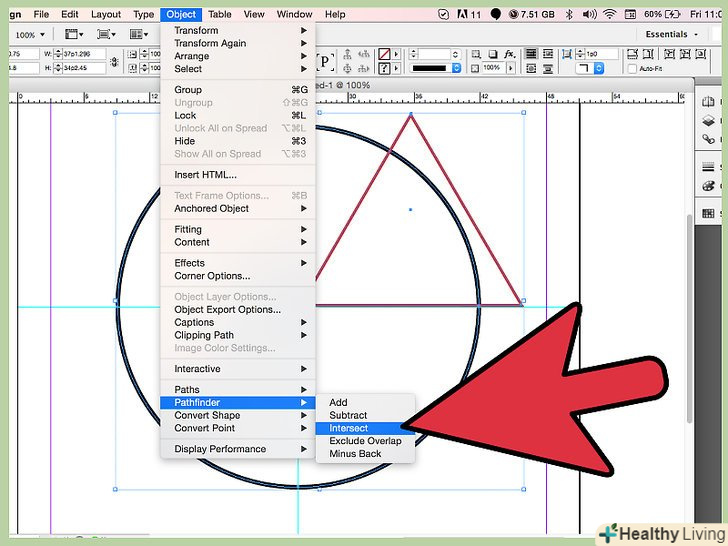728x546 pixels.
Task: Open the Essentials workspace dropdown
Action: point(672,34)
